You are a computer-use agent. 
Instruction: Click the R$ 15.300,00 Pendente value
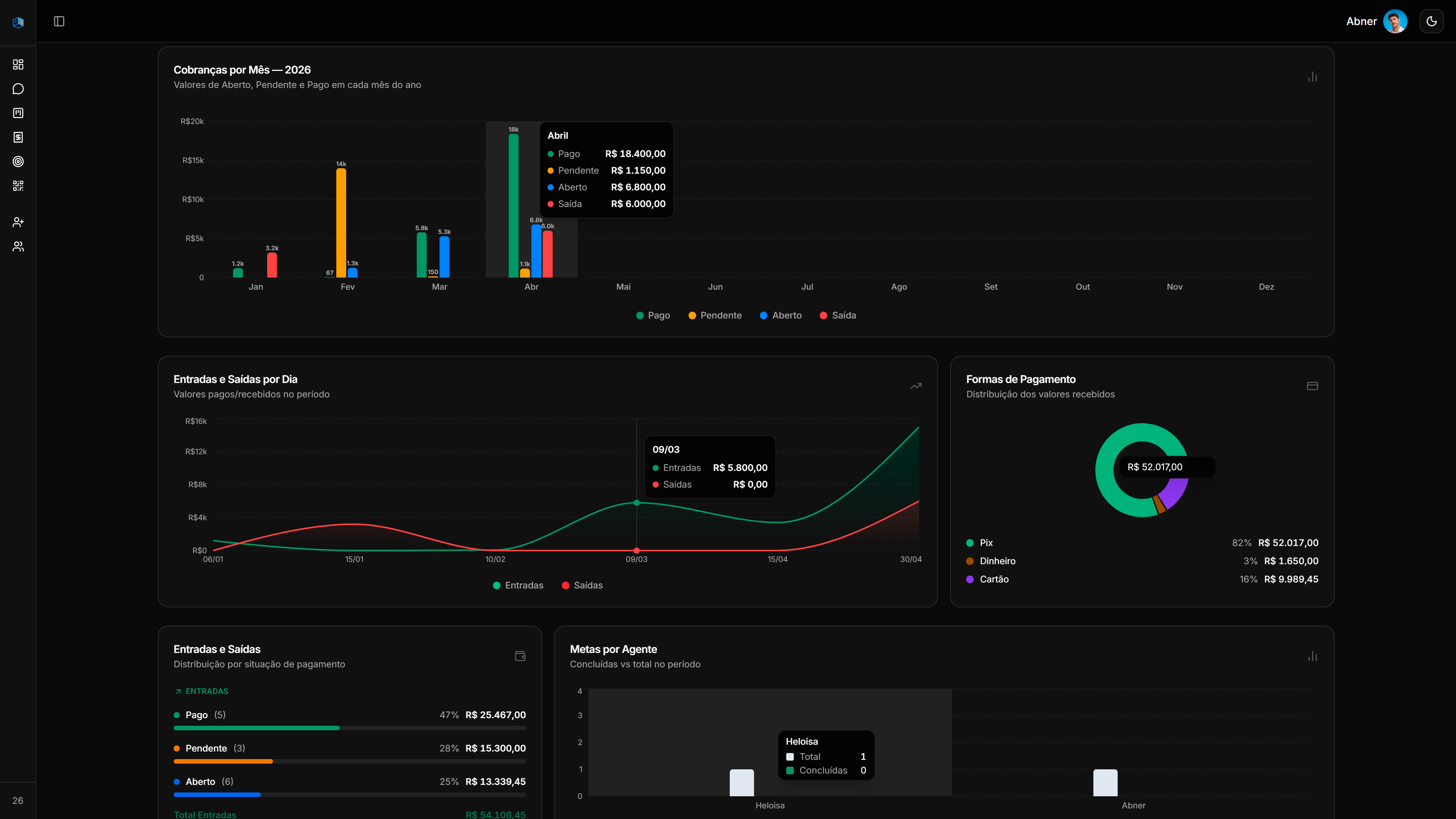point(495,748)
